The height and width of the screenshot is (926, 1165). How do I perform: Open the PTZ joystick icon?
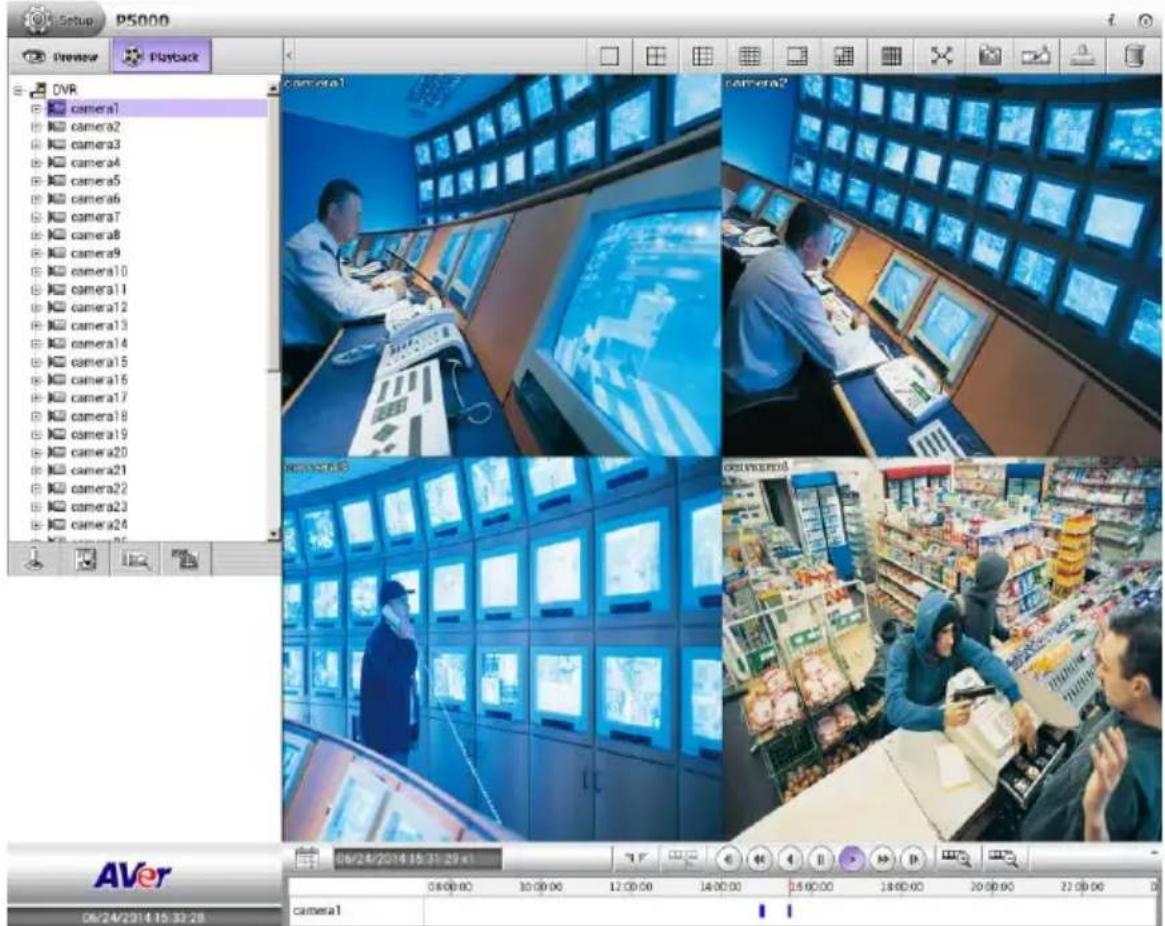pyautogui.click(x=34, y=559)
